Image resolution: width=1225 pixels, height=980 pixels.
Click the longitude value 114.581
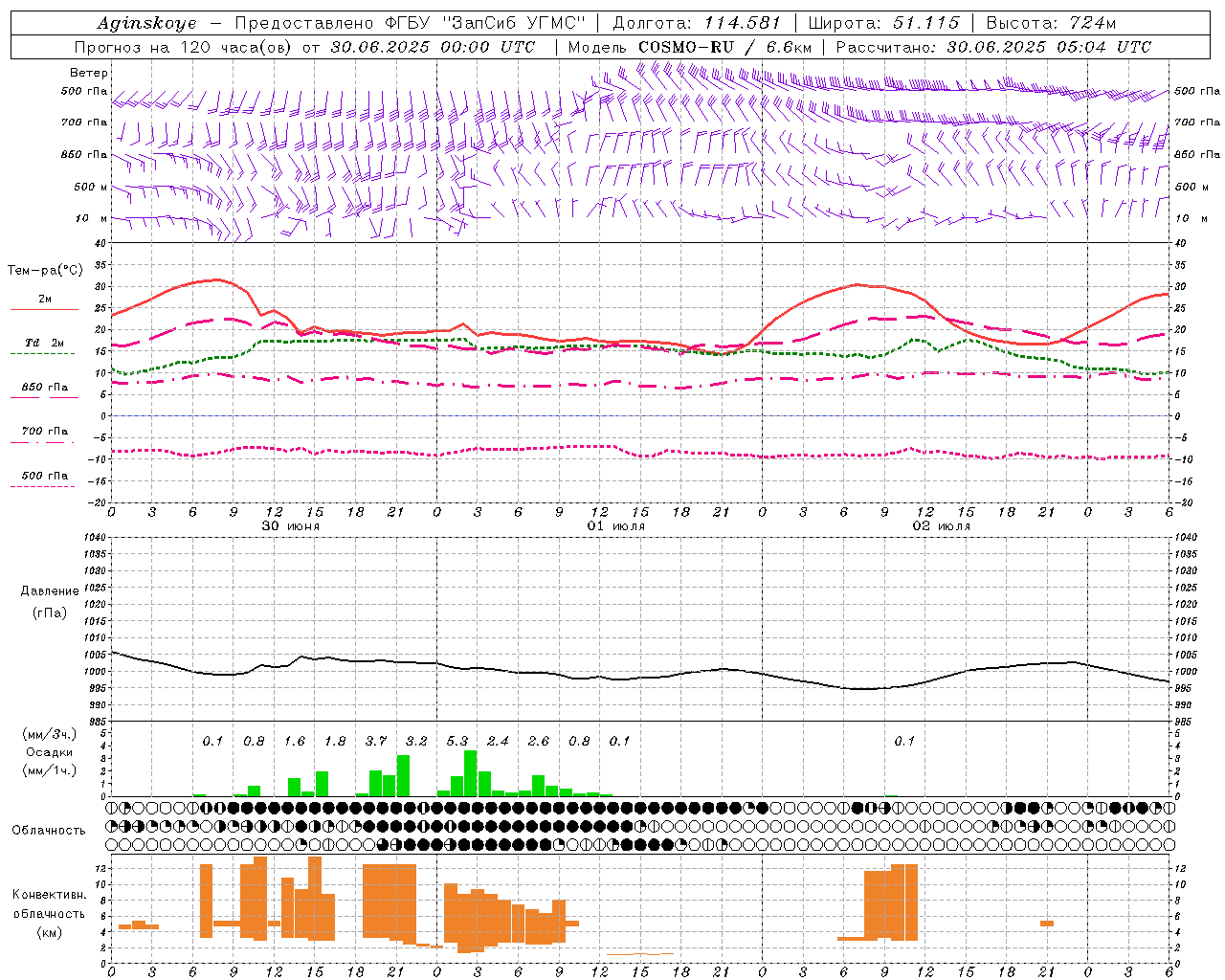[x=742, y=23]
